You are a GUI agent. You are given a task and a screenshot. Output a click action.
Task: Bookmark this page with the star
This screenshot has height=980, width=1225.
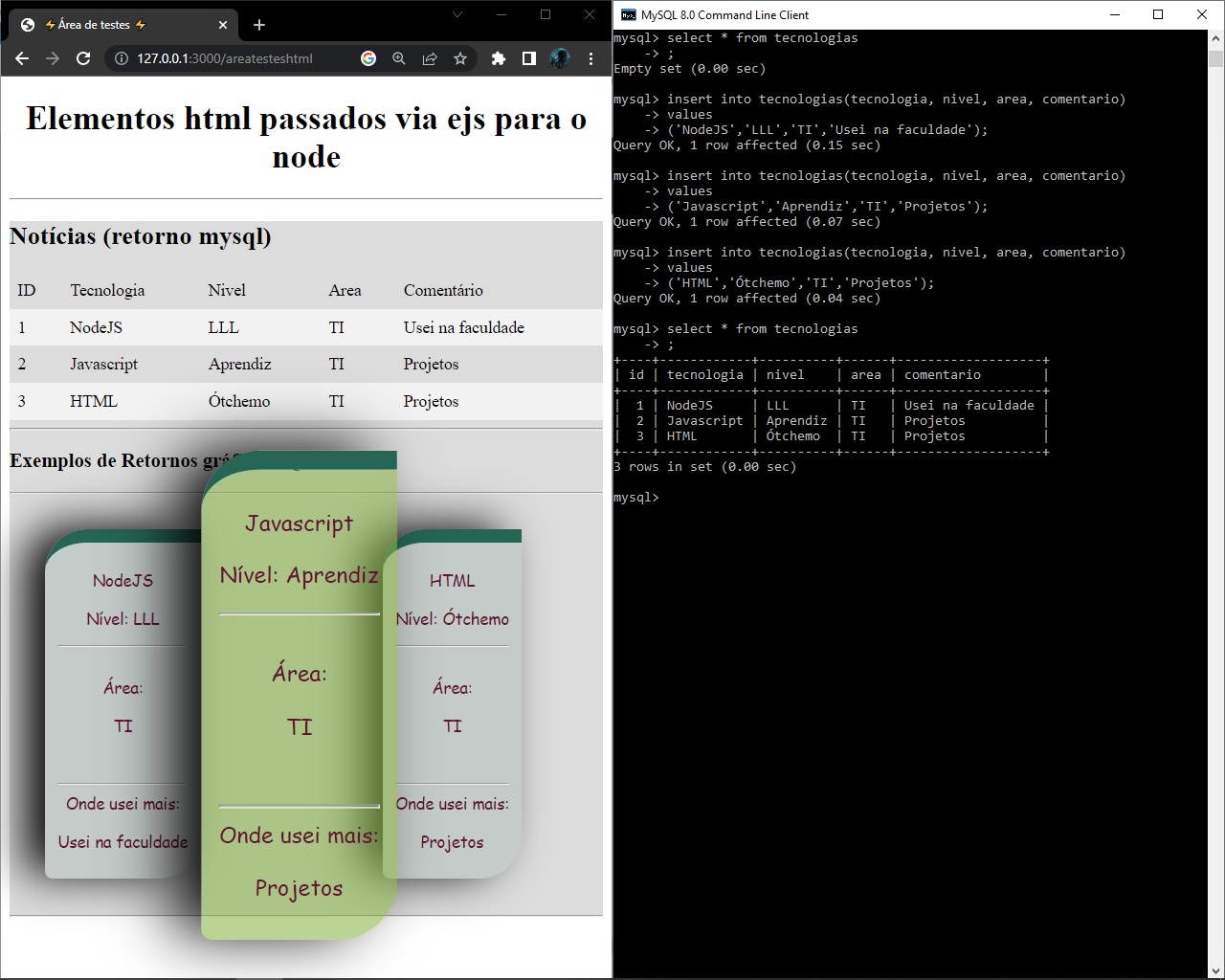460,58
